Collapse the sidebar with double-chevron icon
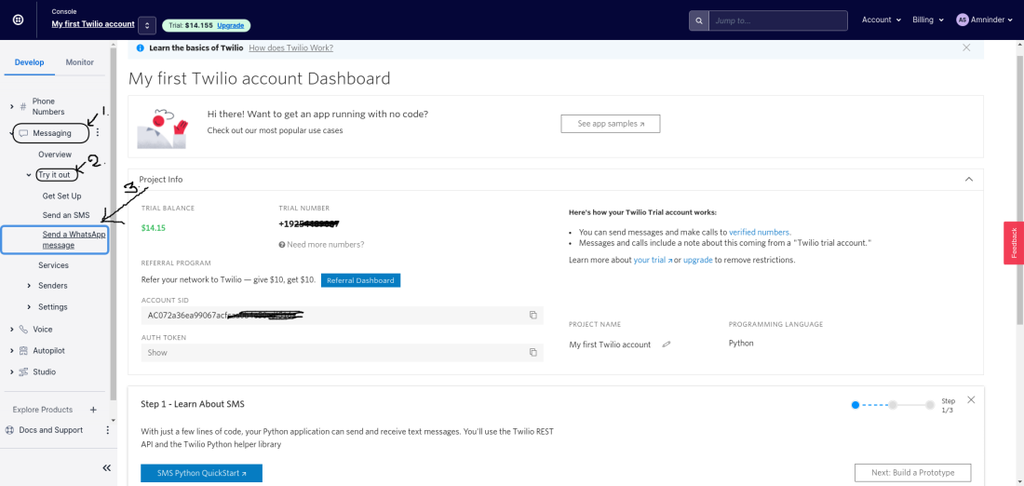Screen dimensions: 1024x486 pos(107,468)
